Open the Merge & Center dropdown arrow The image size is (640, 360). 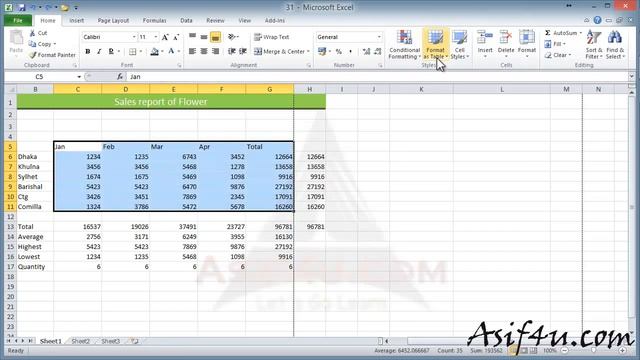click(x=308, y=51)
